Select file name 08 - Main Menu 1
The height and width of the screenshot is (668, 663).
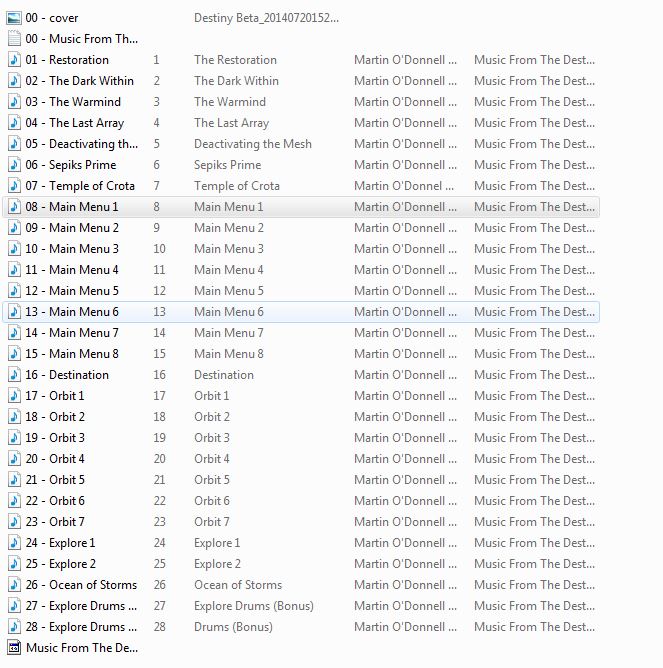coord(72,207)
